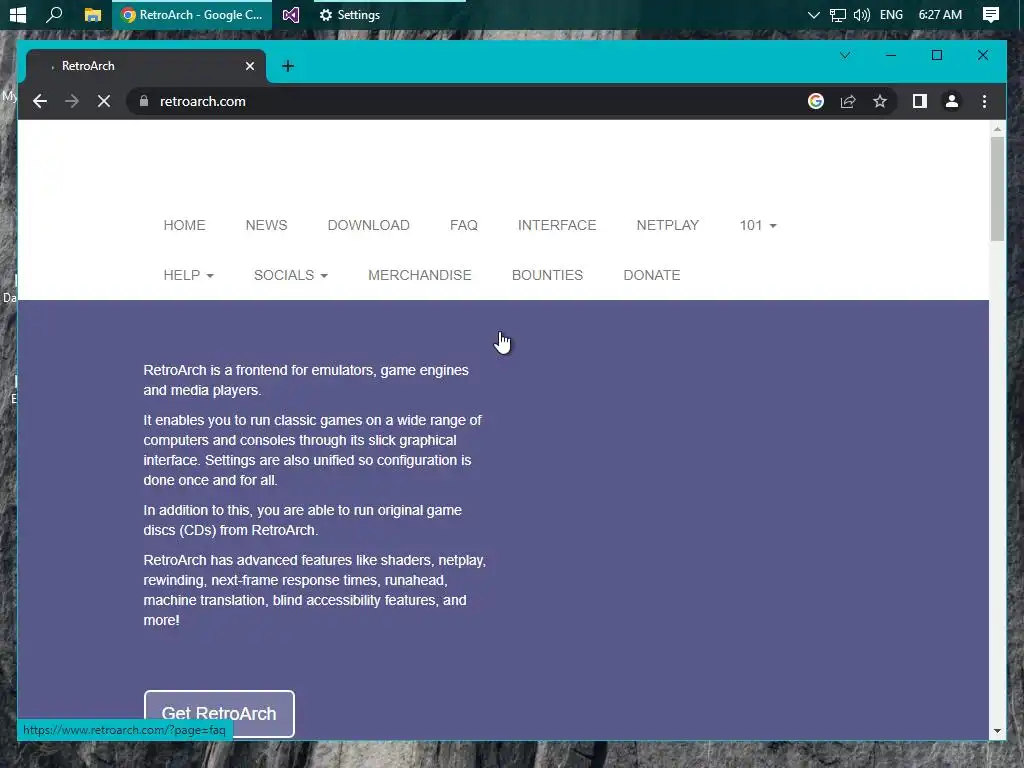Open taskbar search magnifier
This screenshot has width=1024, height=768.
coord(54,14)
